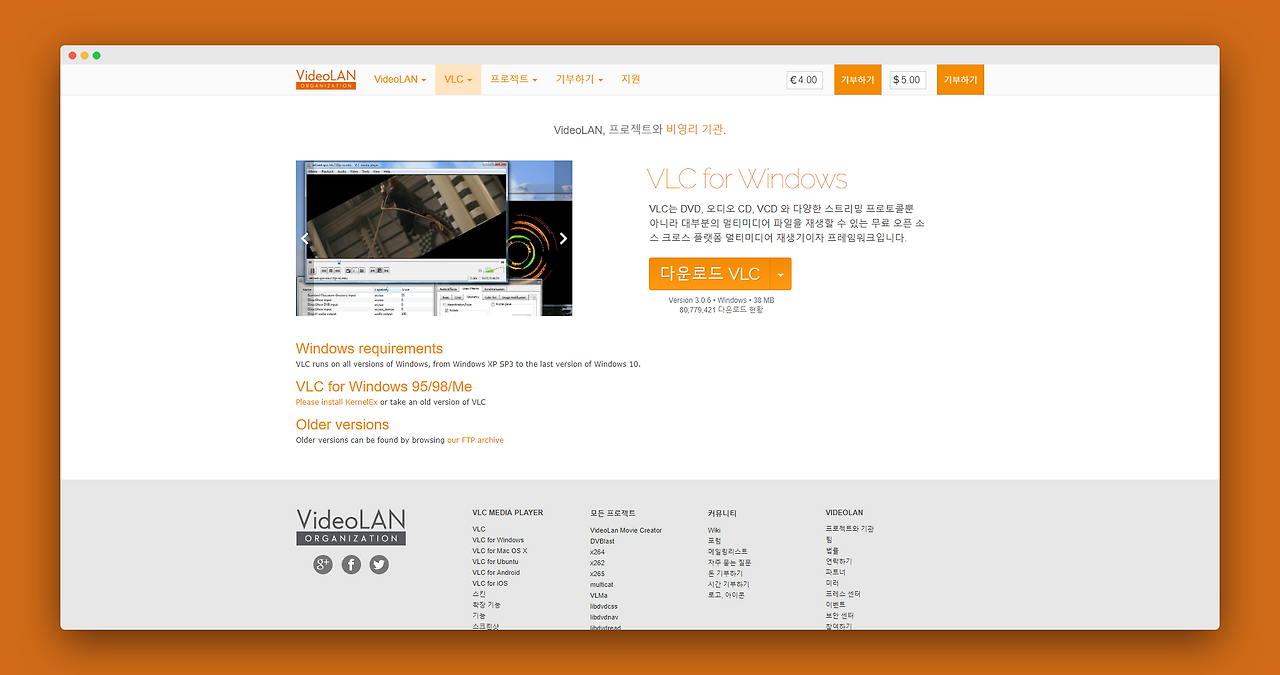This screenshot has width=1280, height=675.
Task: Open the 지원 menu item
Action: tap(630, 79)
